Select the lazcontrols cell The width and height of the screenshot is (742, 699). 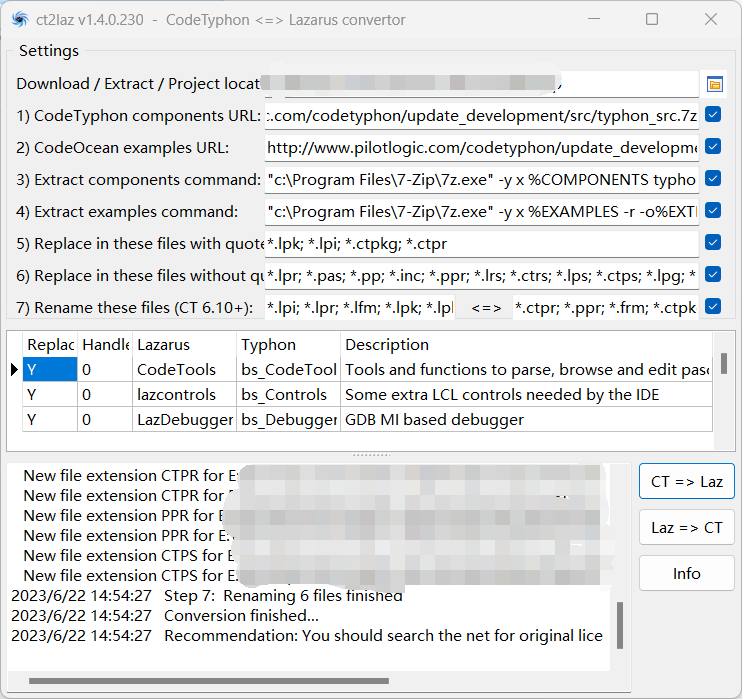[185, 395]
